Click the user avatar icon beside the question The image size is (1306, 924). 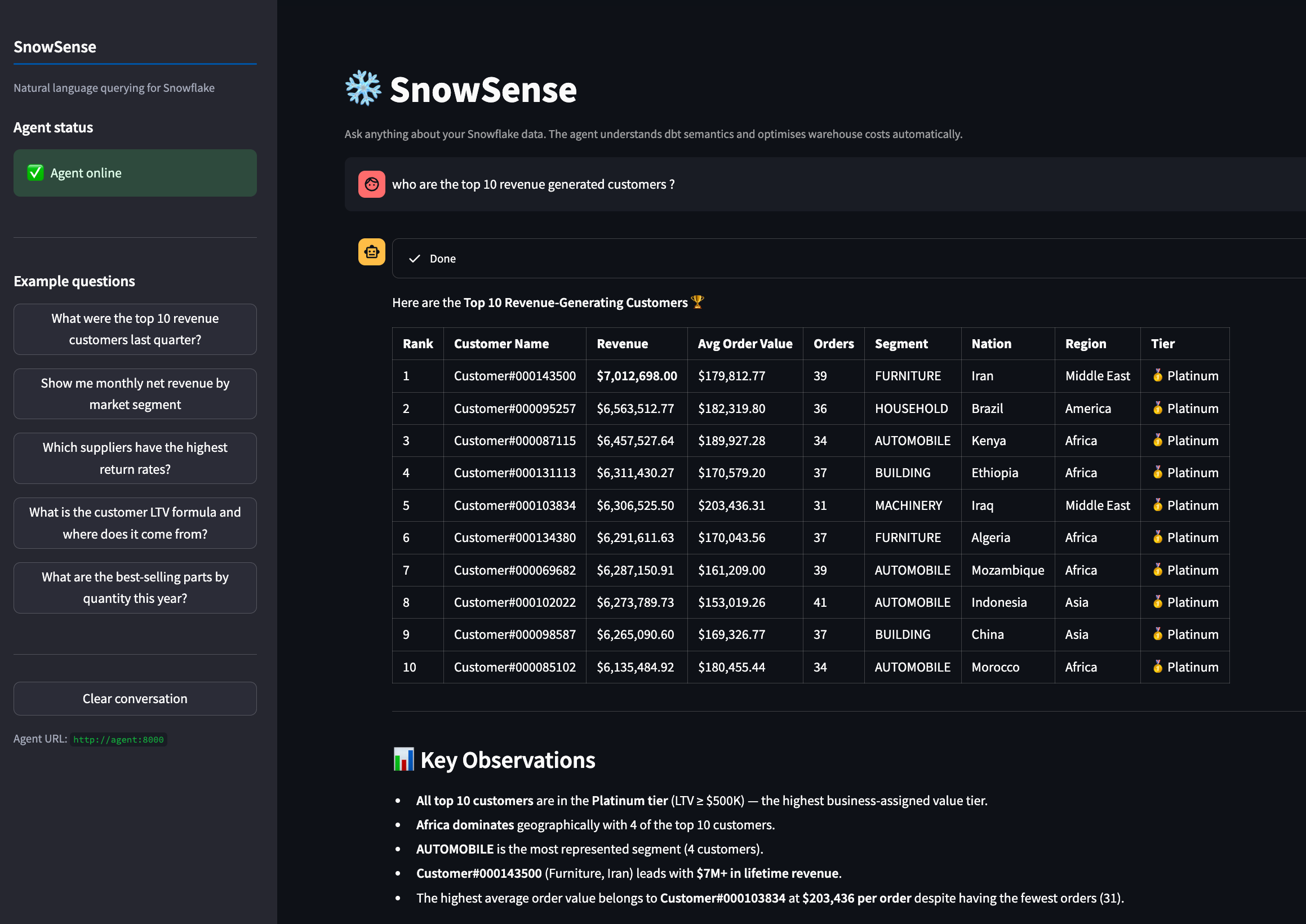[371, 184]
